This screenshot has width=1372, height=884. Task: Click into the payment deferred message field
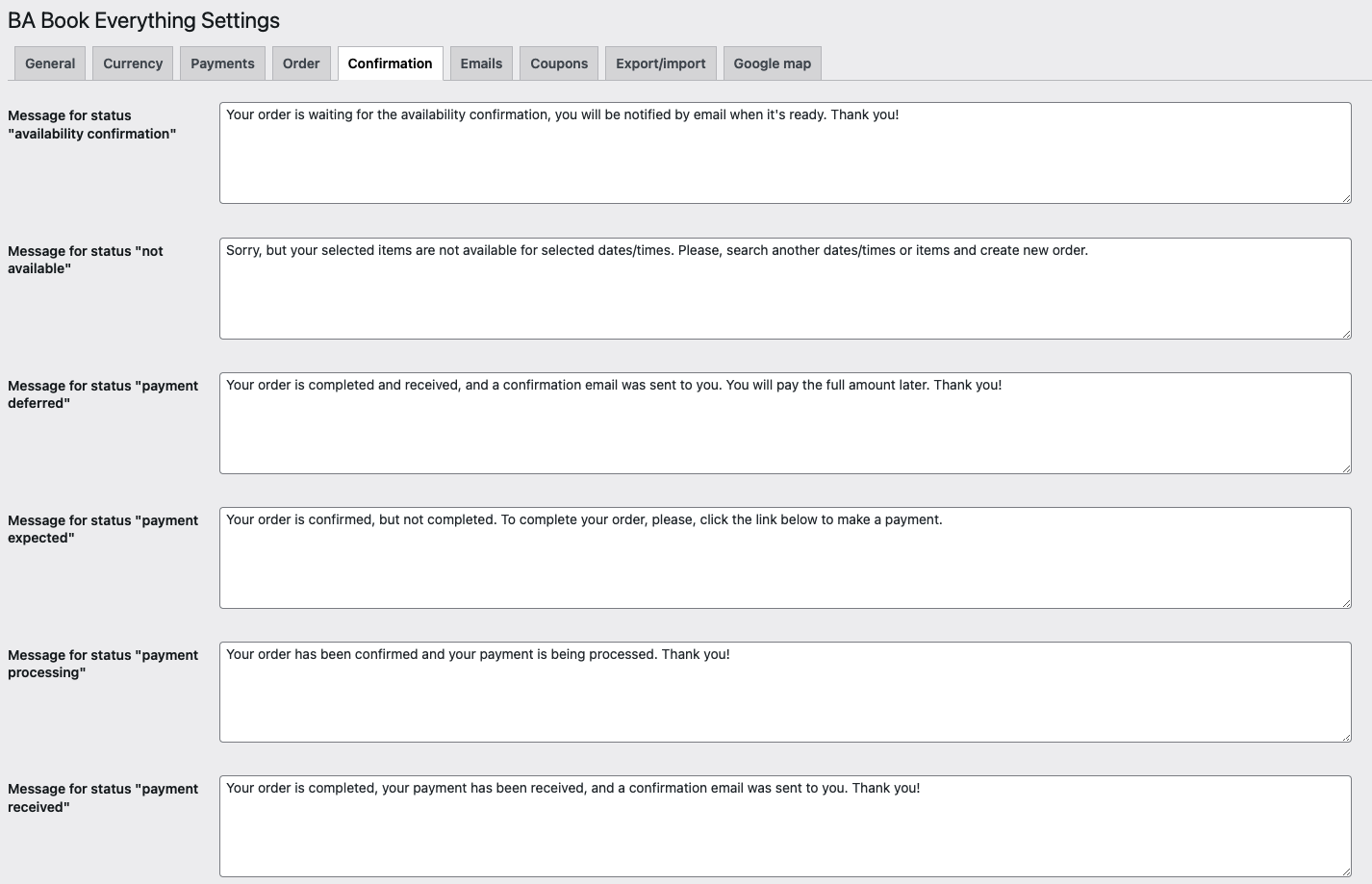tap(784, 423)
